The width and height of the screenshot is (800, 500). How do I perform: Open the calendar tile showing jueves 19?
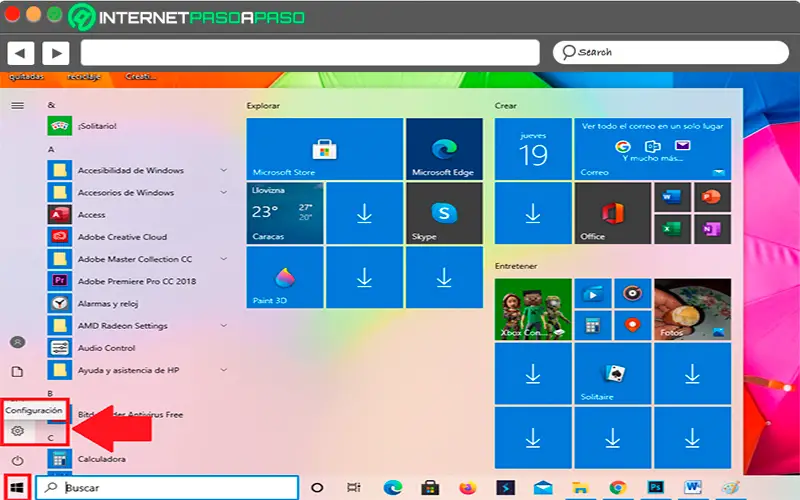(x=533, y=149)
